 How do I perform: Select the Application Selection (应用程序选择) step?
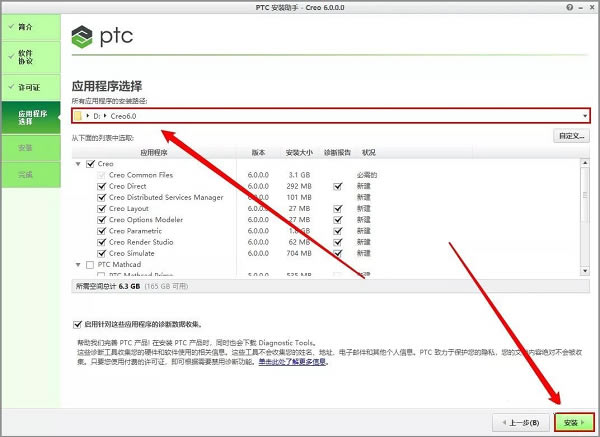click(31, 117)
